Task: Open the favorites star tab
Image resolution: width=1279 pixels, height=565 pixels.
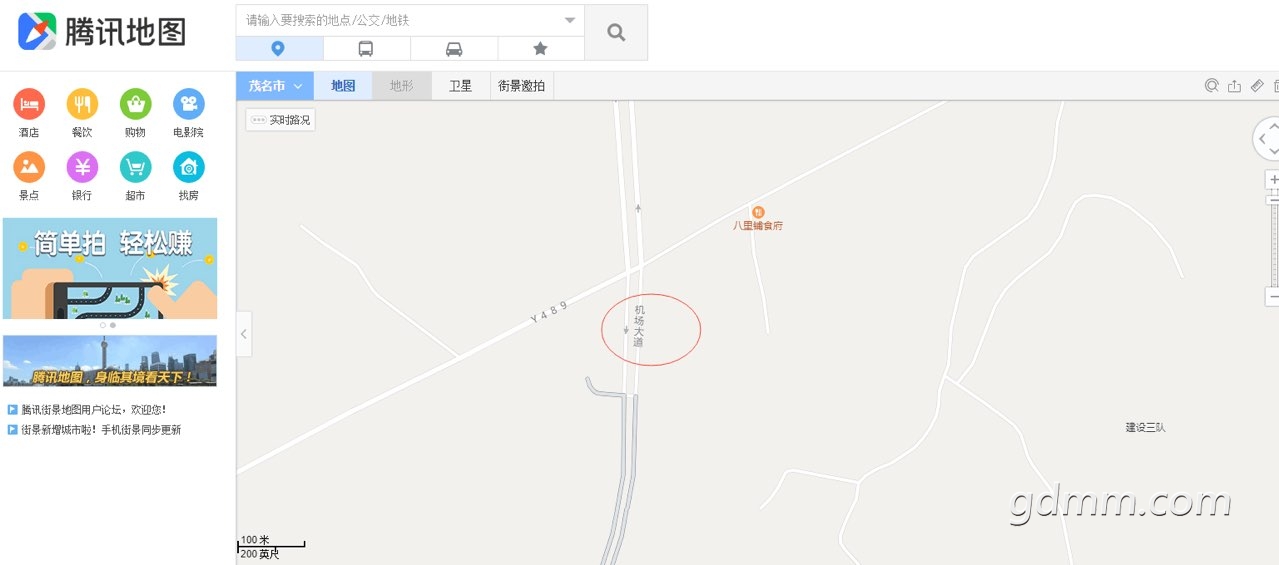Action: coord(540,48)
